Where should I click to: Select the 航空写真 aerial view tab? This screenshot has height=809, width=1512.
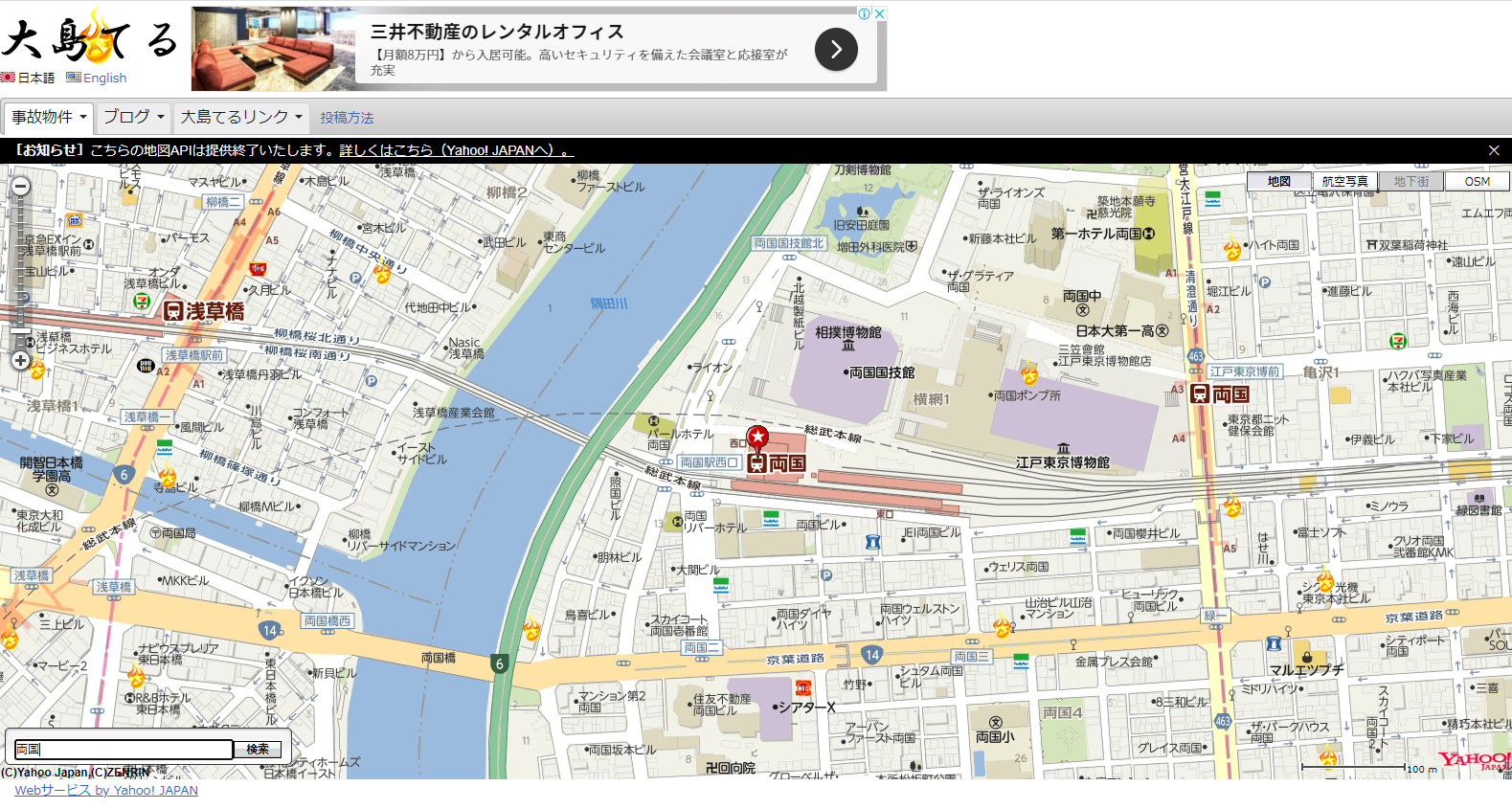pos(1344,181)
